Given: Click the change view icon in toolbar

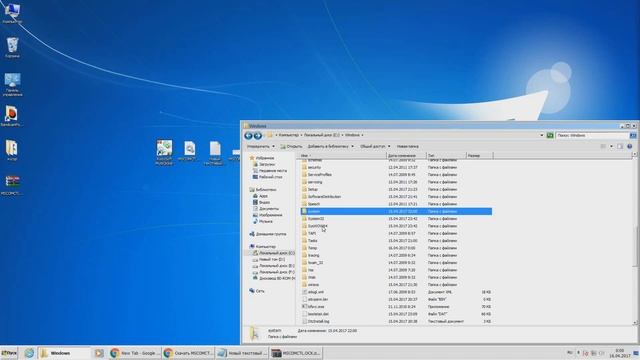Looking at the screenshot, I should pos(603,146).
